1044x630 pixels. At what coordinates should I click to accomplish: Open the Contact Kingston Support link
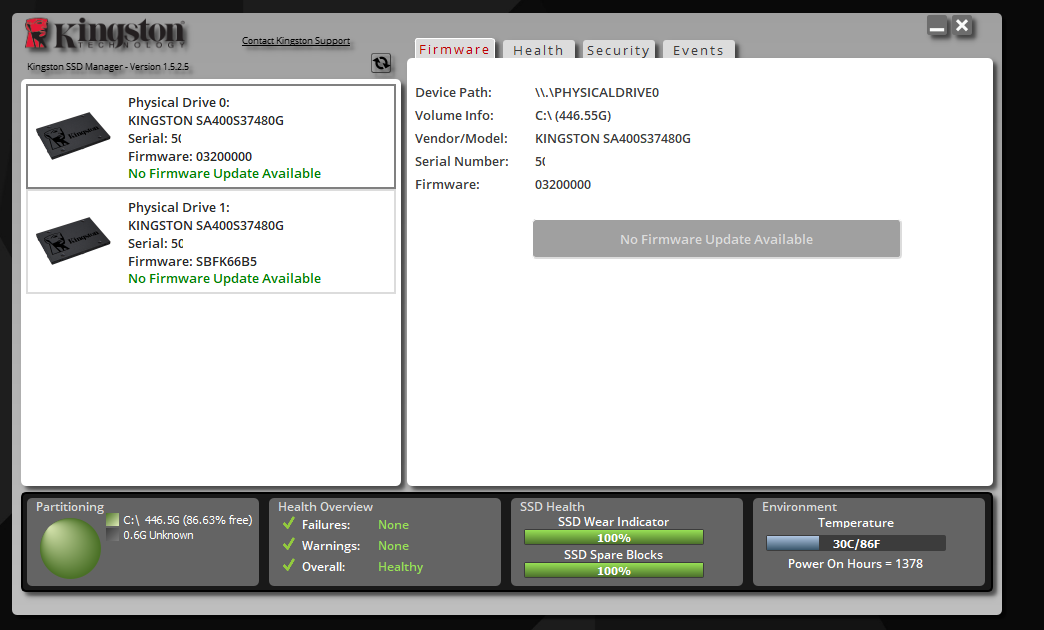pyautogui.click(x=296, y=41)
